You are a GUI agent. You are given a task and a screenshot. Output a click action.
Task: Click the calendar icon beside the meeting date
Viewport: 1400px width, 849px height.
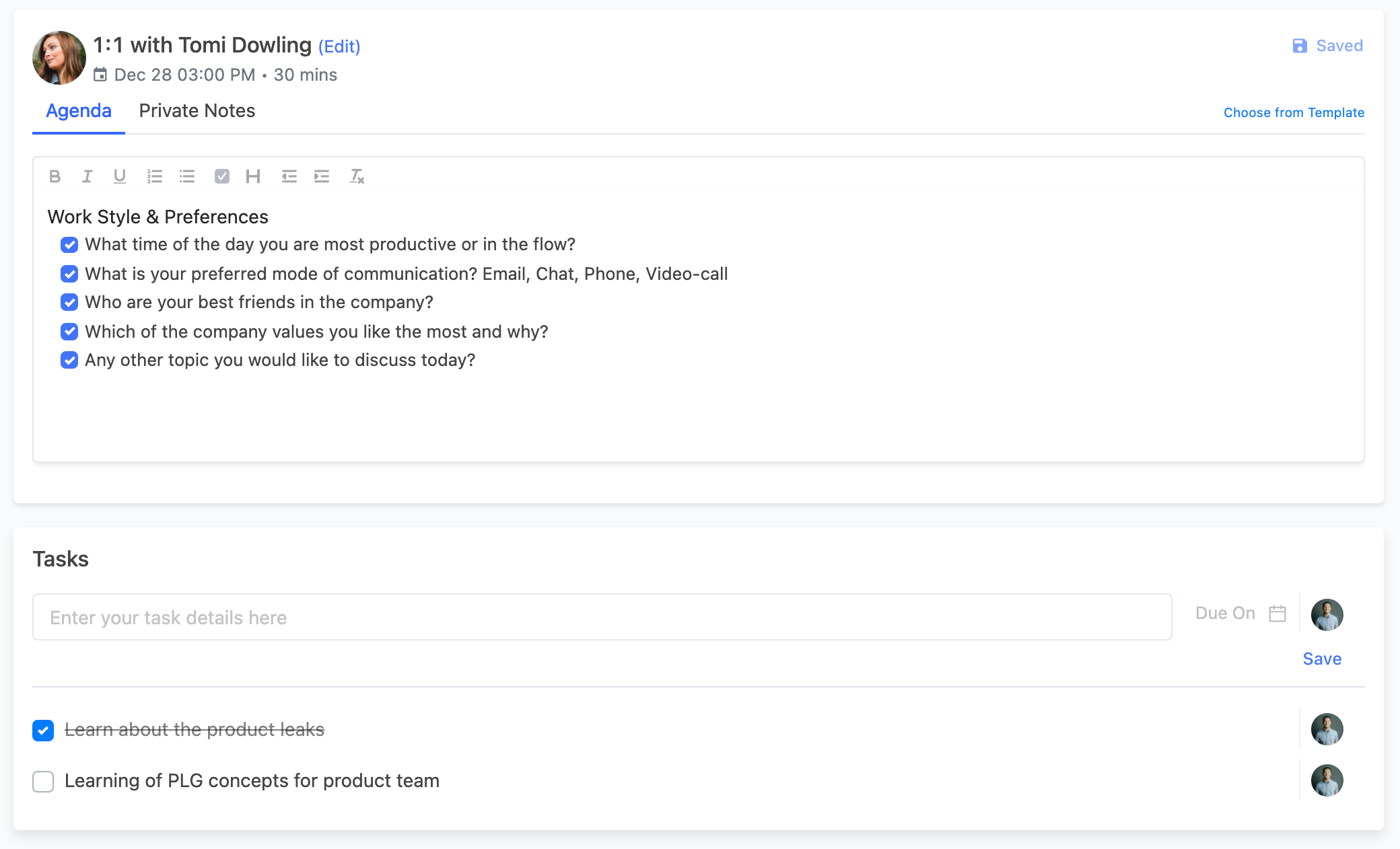(x=100, y=75)
